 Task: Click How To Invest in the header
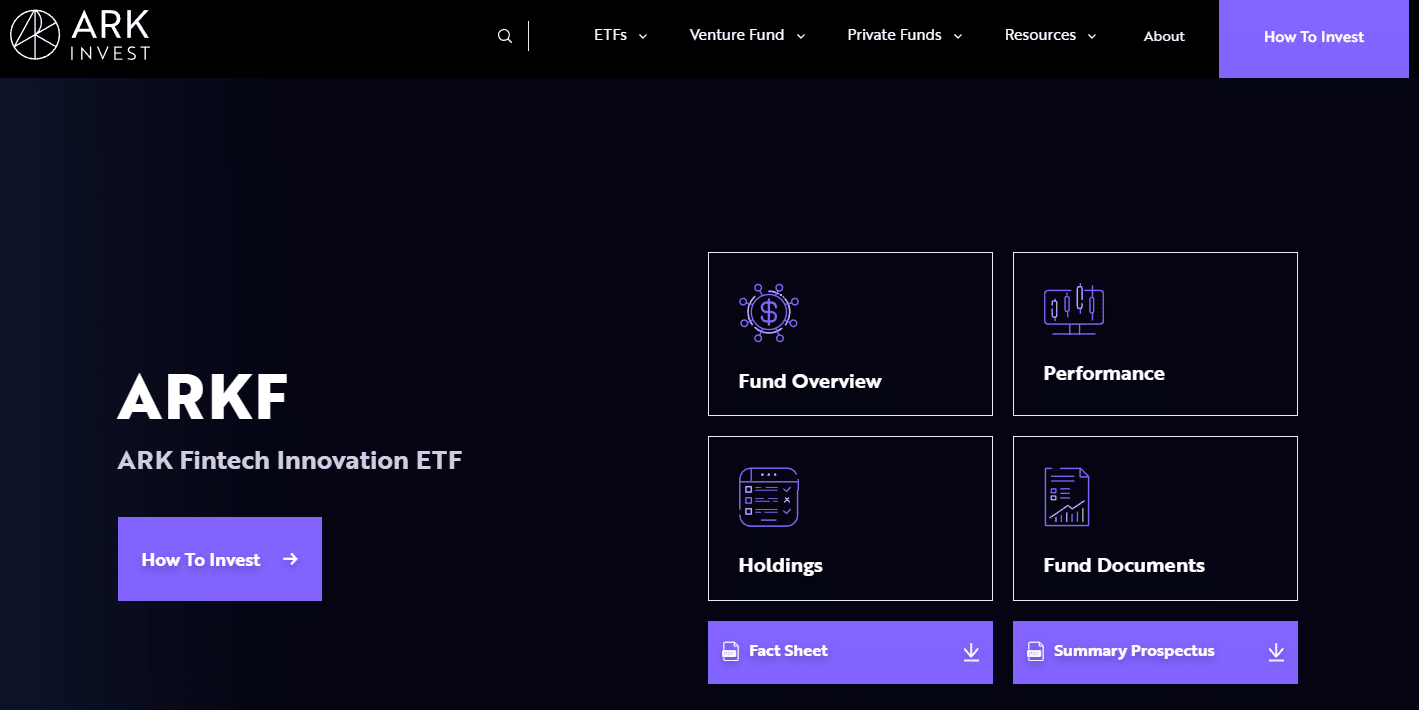1314,38
